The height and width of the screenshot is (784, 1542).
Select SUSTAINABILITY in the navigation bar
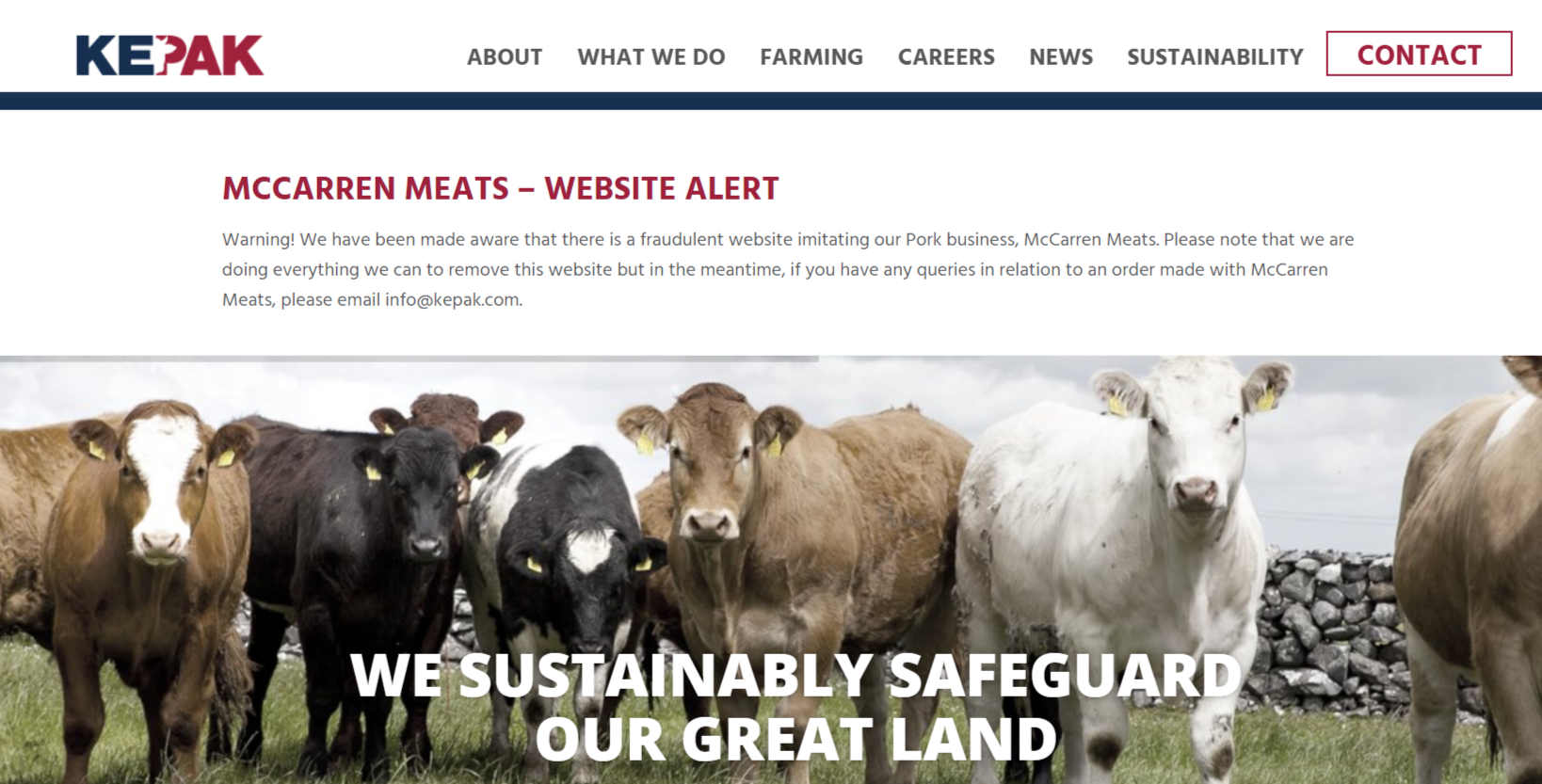point(1215,57)
